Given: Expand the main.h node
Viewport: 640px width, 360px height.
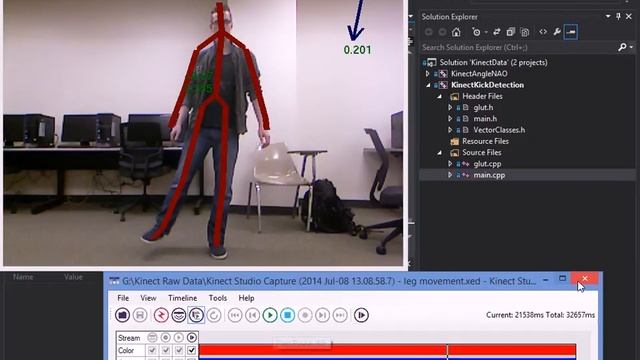Looking at the screenshot, I should [450, 119].
